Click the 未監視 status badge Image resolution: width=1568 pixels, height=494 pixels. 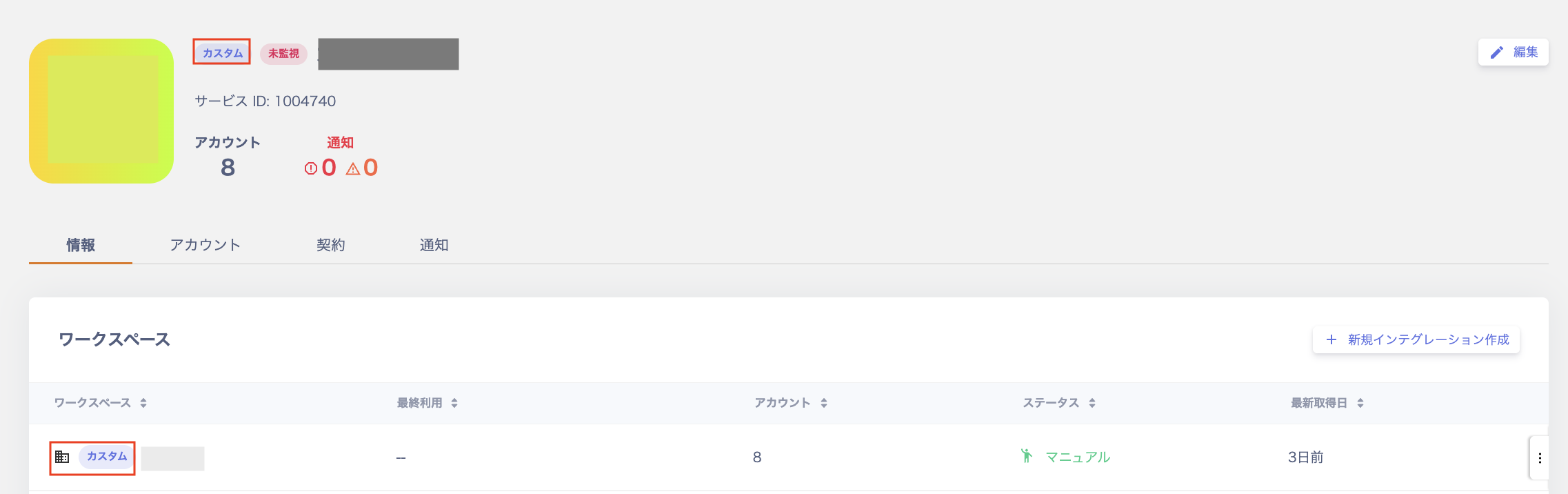click(x=283, y=53)
